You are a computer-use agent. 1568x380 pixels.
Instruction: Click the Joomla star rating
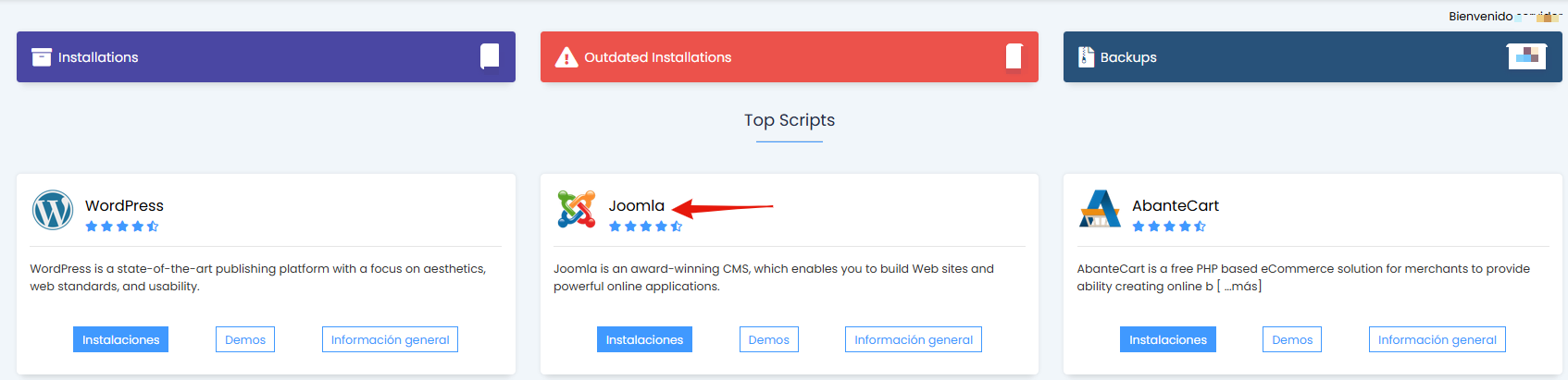tap(645, 227)
